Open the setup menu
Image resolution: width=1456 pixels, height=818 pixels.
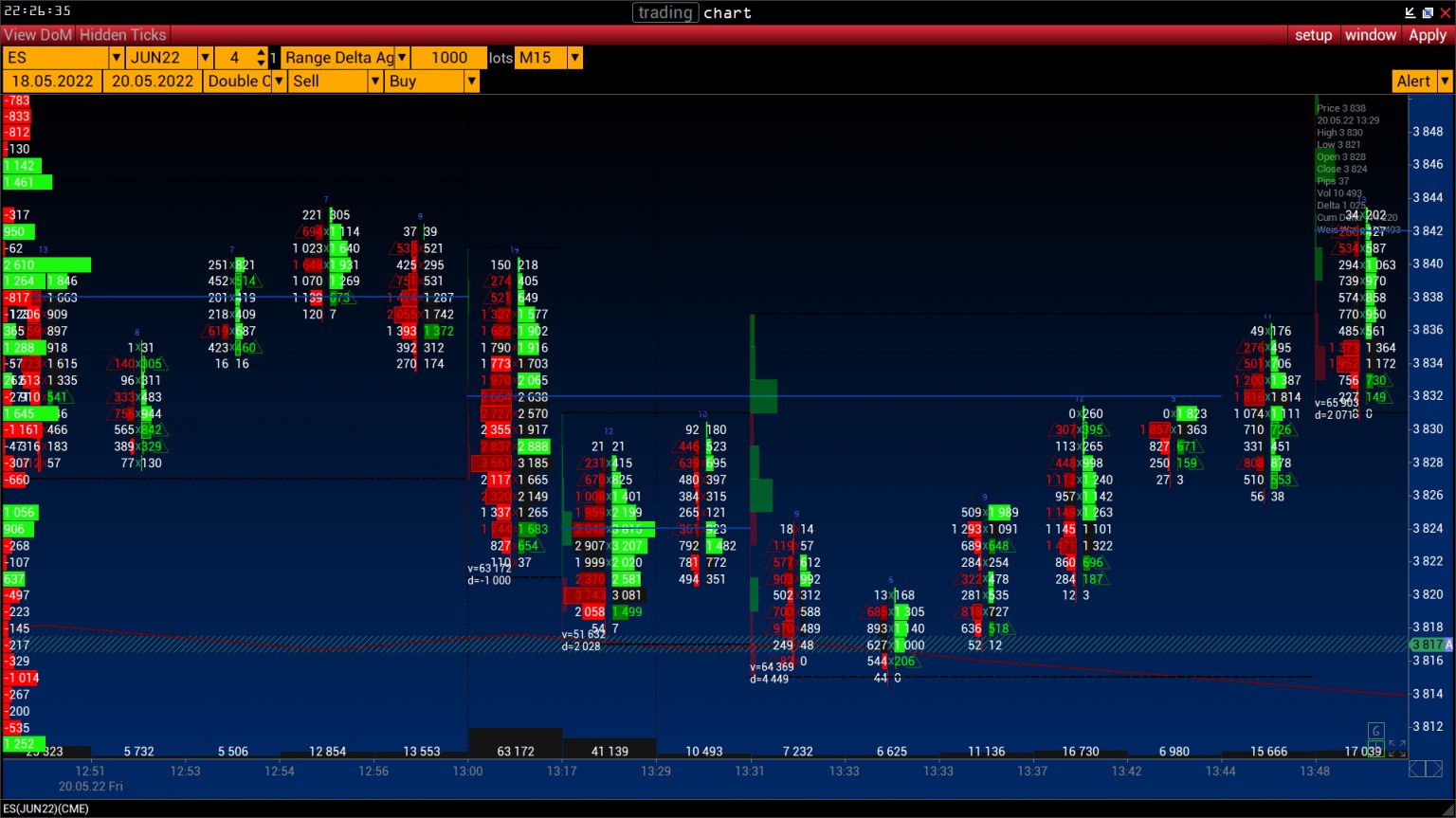pos(1313,35)
